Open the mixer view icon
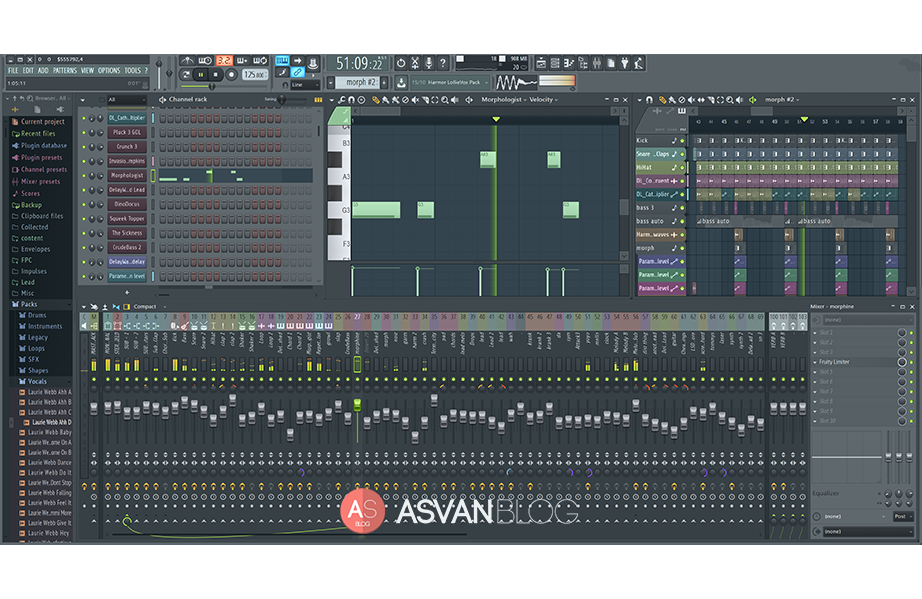Screen dimensions: 922x599 pyautogui.click(x=597, y=63)
